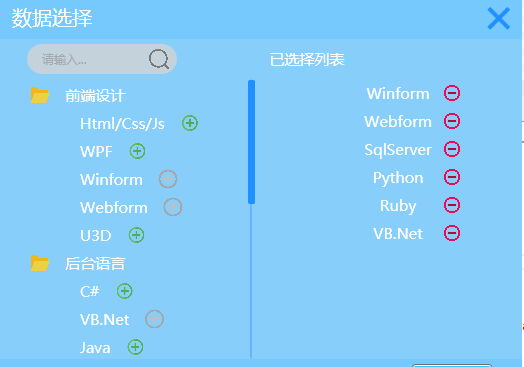Remove Python from the selected list
The width and height of the screenshot is (524, 367).
[x=452, y=177]
